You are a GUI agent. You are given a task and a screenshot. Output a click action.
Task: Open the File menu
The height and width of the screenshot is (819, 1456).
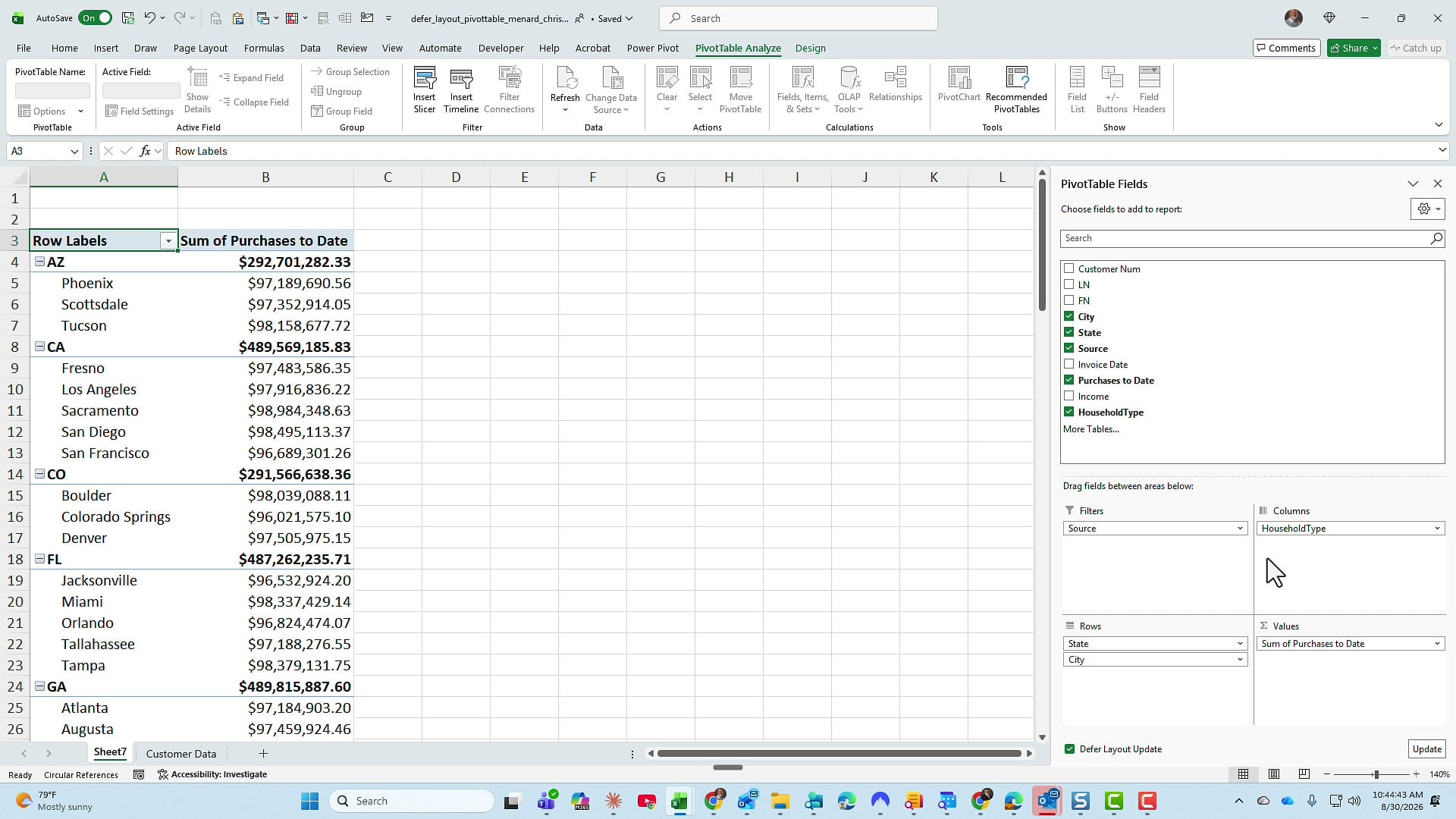coord(24,48)
